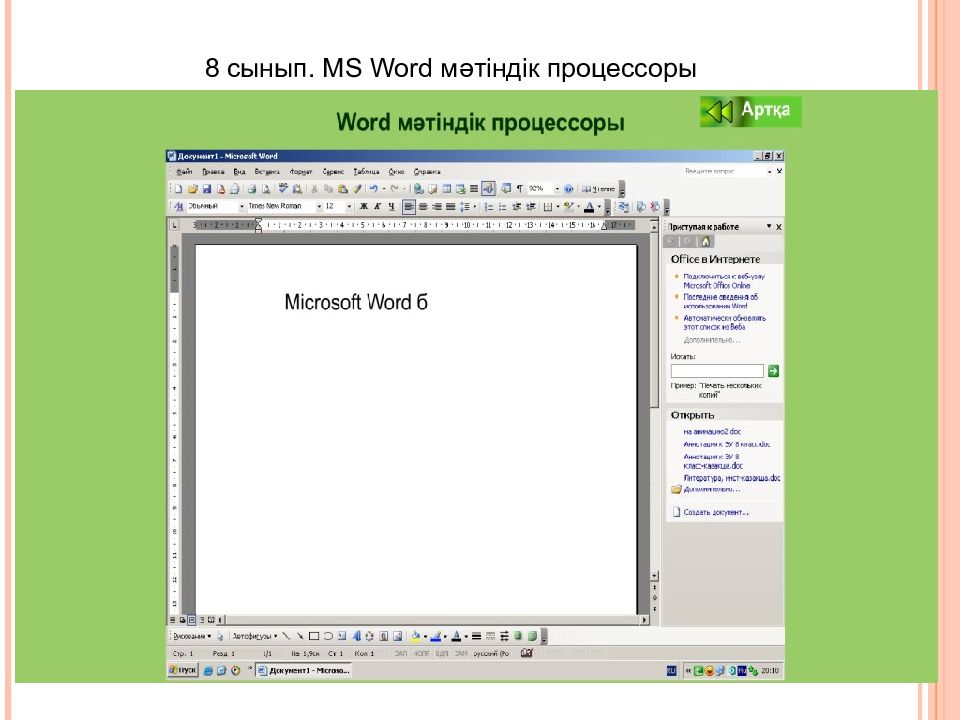The height and width of the screenshot is (720, 960).
Task: Save the document with the floppy disk icon
Action: [206, 189]
